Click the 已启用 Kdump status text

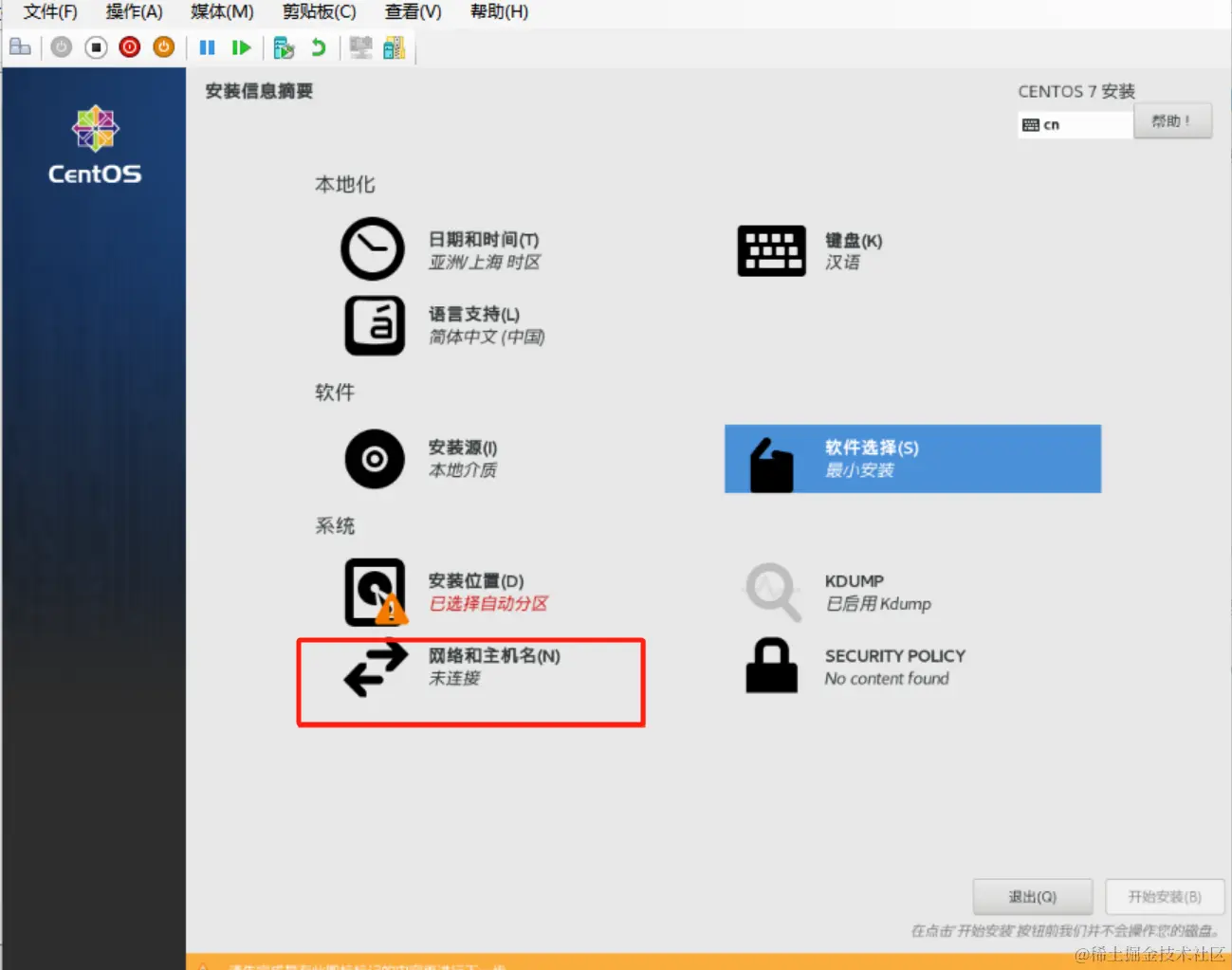[878, 604]
